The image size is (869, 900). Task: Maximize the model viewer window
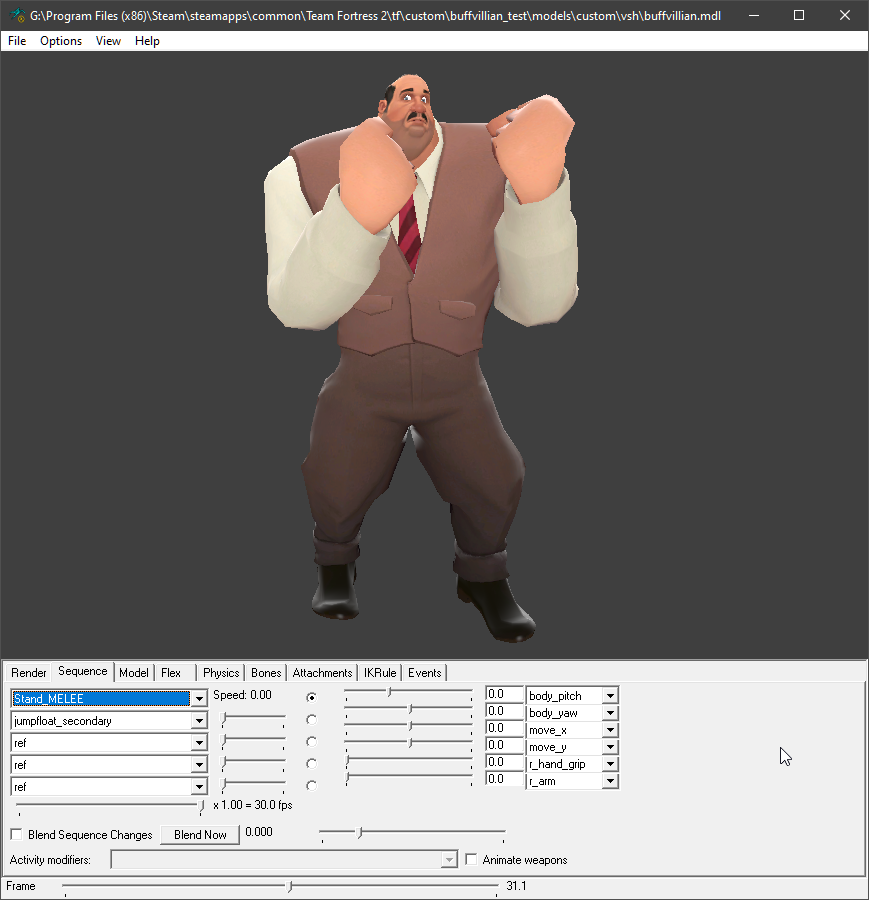coord(799,15)
